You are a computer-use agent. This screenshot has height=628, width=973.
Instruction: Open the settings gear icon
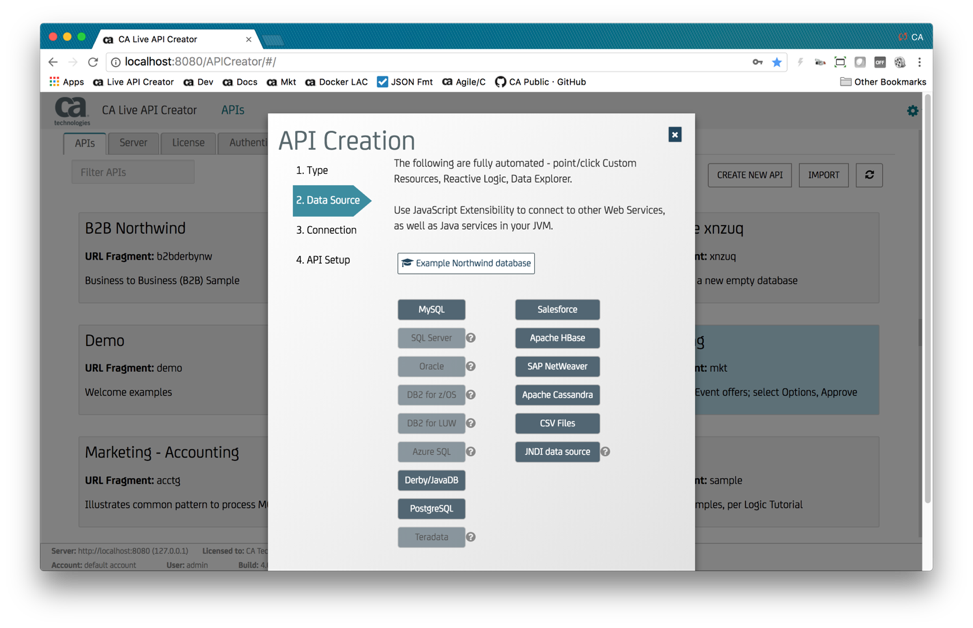tap(912, 111)
